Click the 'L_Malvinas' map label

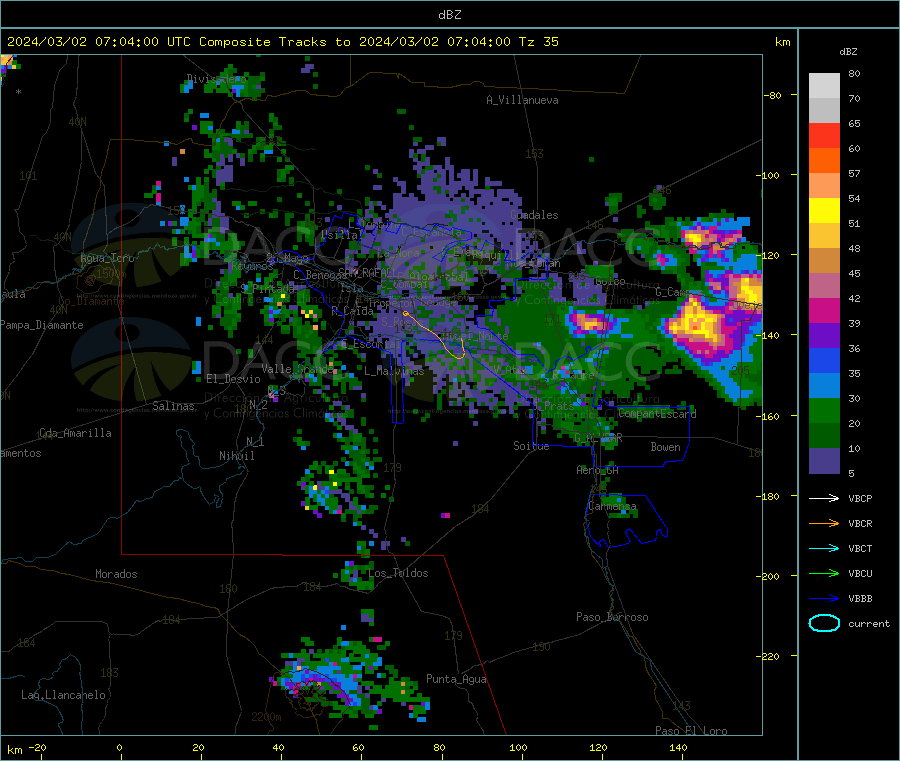[x=394, y=371]
